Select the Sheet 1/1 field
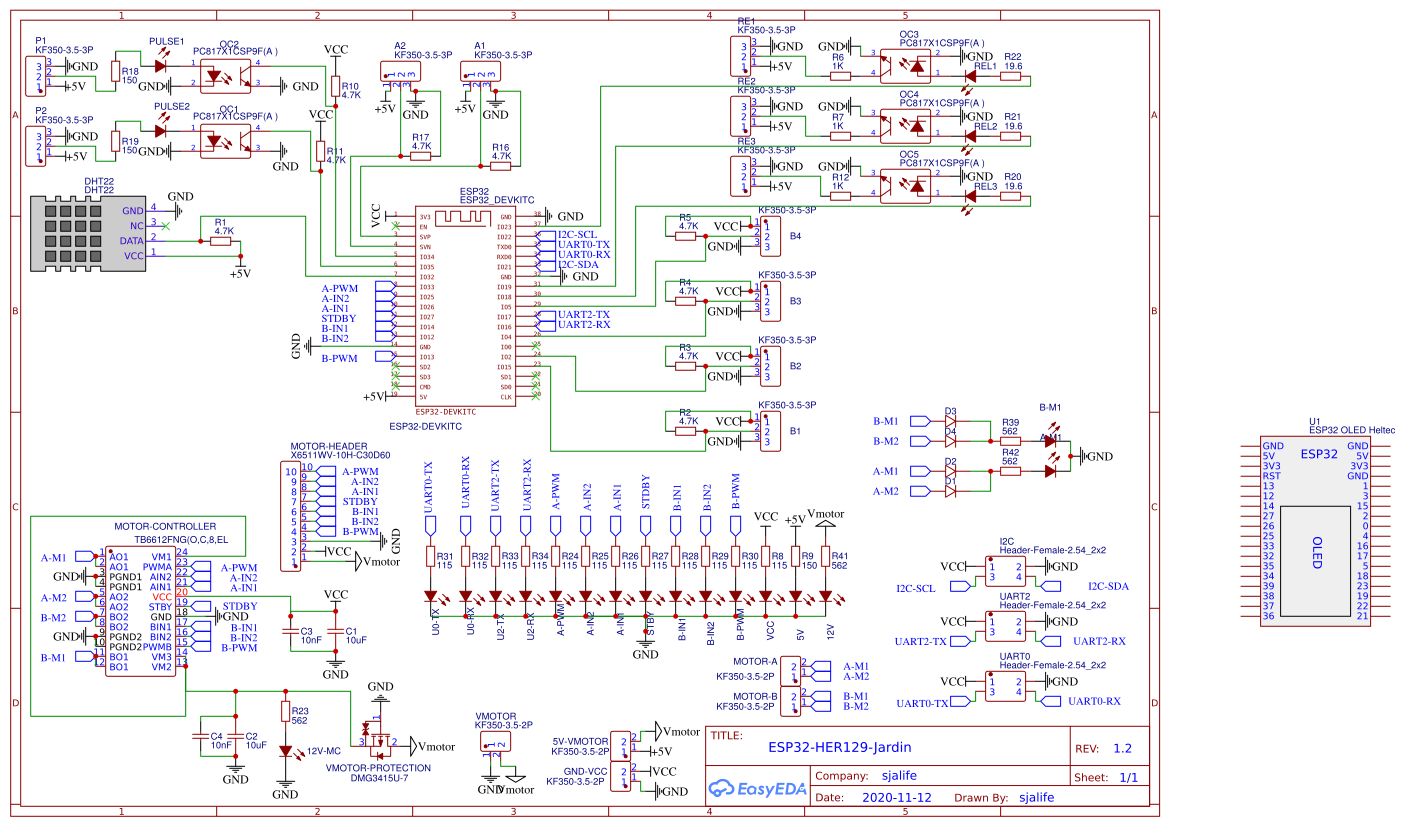This screenshot has width=1407, height=827. (1130, 775)
